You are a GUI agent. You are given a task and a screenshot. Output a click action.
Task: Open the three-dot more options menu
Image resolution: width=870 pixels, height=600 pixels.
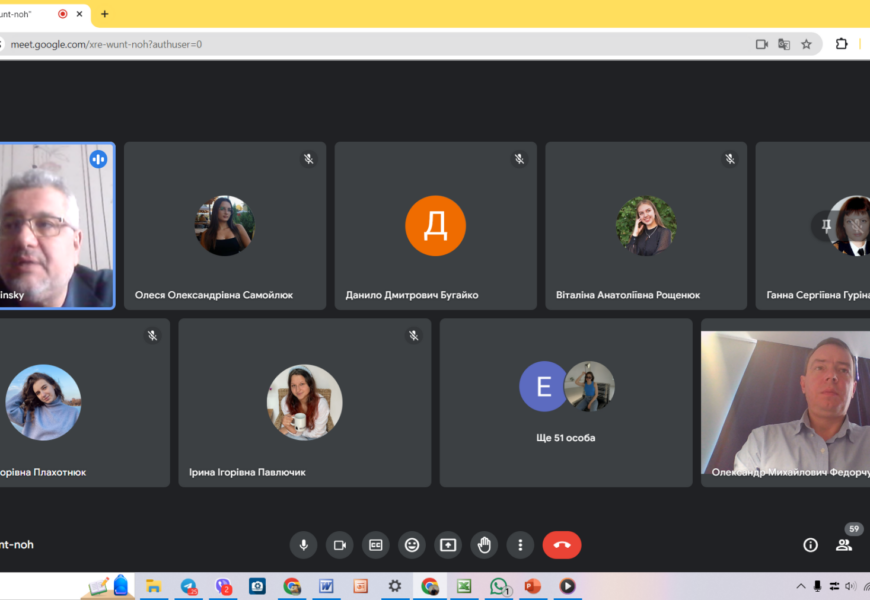tap(520, 545)
